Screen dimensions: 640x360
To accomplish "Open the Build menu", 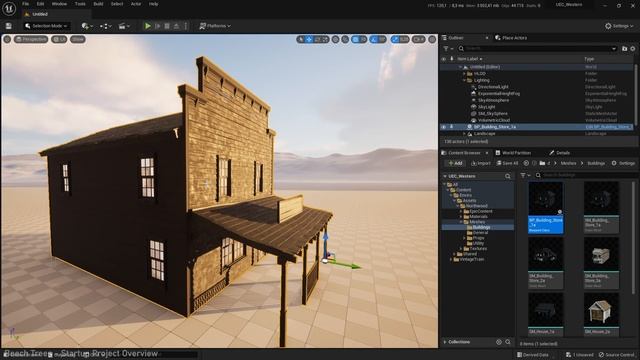I will 98,4.
